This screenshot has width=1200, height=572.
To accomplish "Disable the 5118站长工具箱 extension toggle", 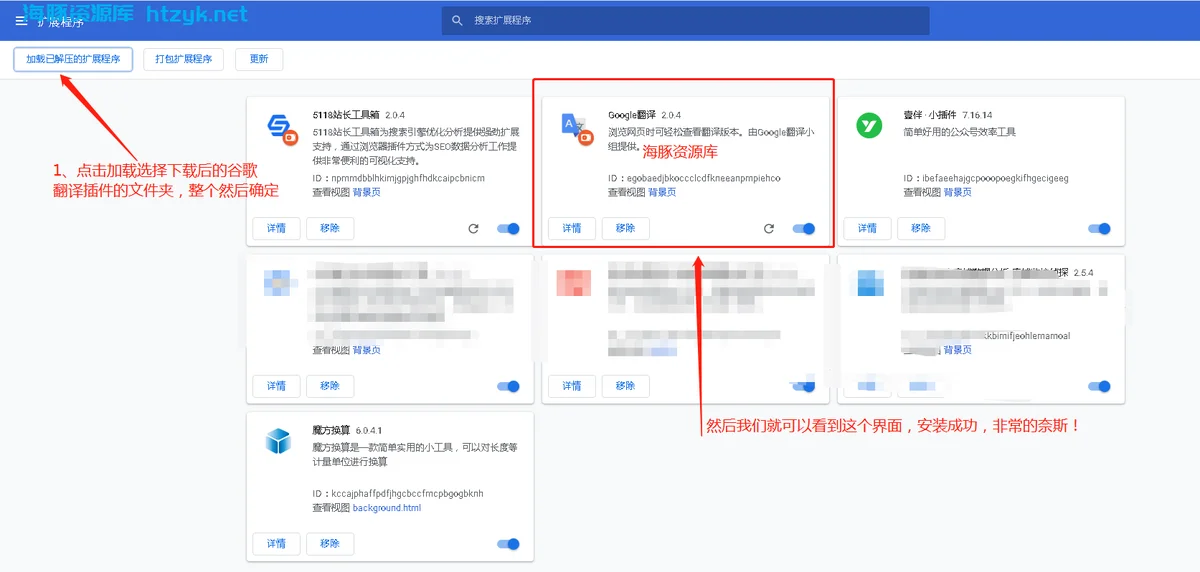I will tap(509, 229).
